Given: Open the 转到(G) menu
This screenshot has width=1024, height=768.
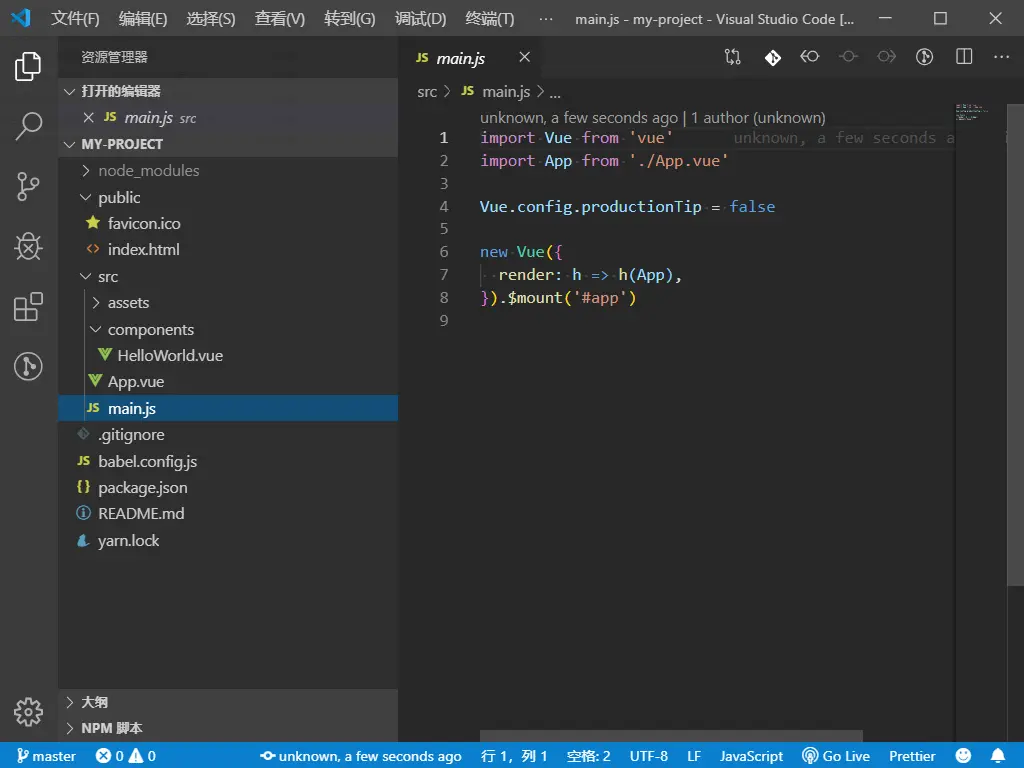Looking at the screenshot, I should (349, 18).
